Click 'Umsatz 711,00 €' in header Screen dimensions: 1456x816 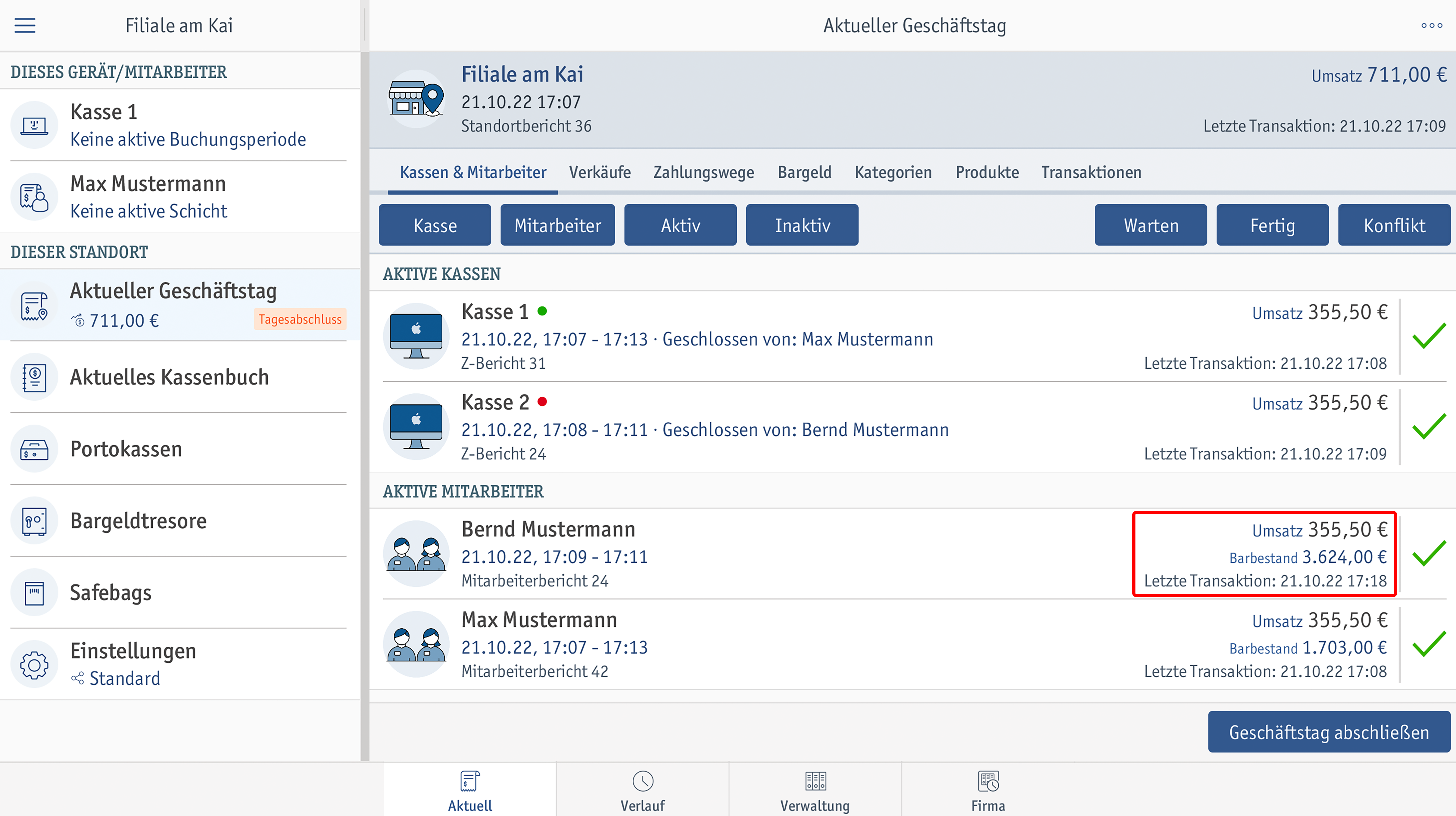coord(1379,75)
